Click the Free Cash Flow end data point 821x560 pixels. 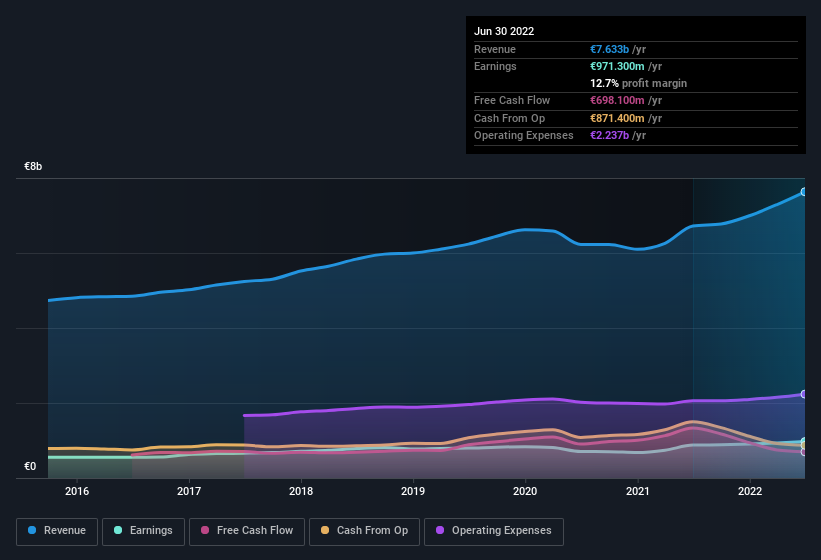pos(803,452)
